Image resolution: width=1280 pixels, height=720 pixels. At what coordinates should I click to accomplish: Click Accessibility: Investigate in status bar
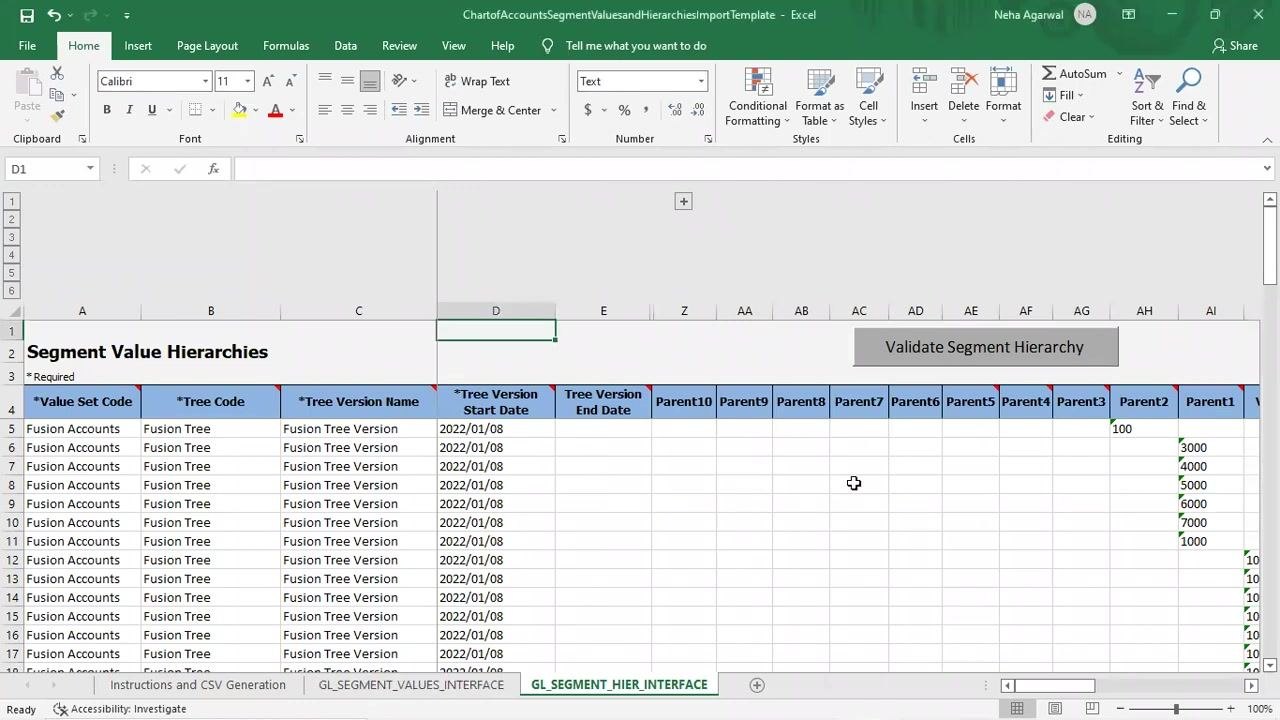pyautogui.click(x=119, y=709)
